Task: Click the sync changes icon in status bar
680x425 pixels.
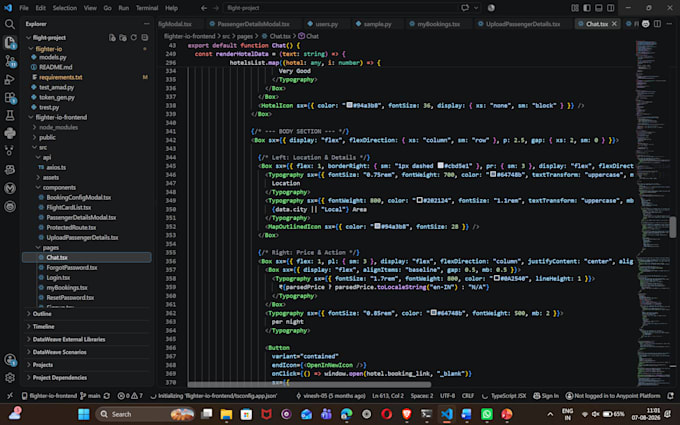Action: tap(107, 396)
